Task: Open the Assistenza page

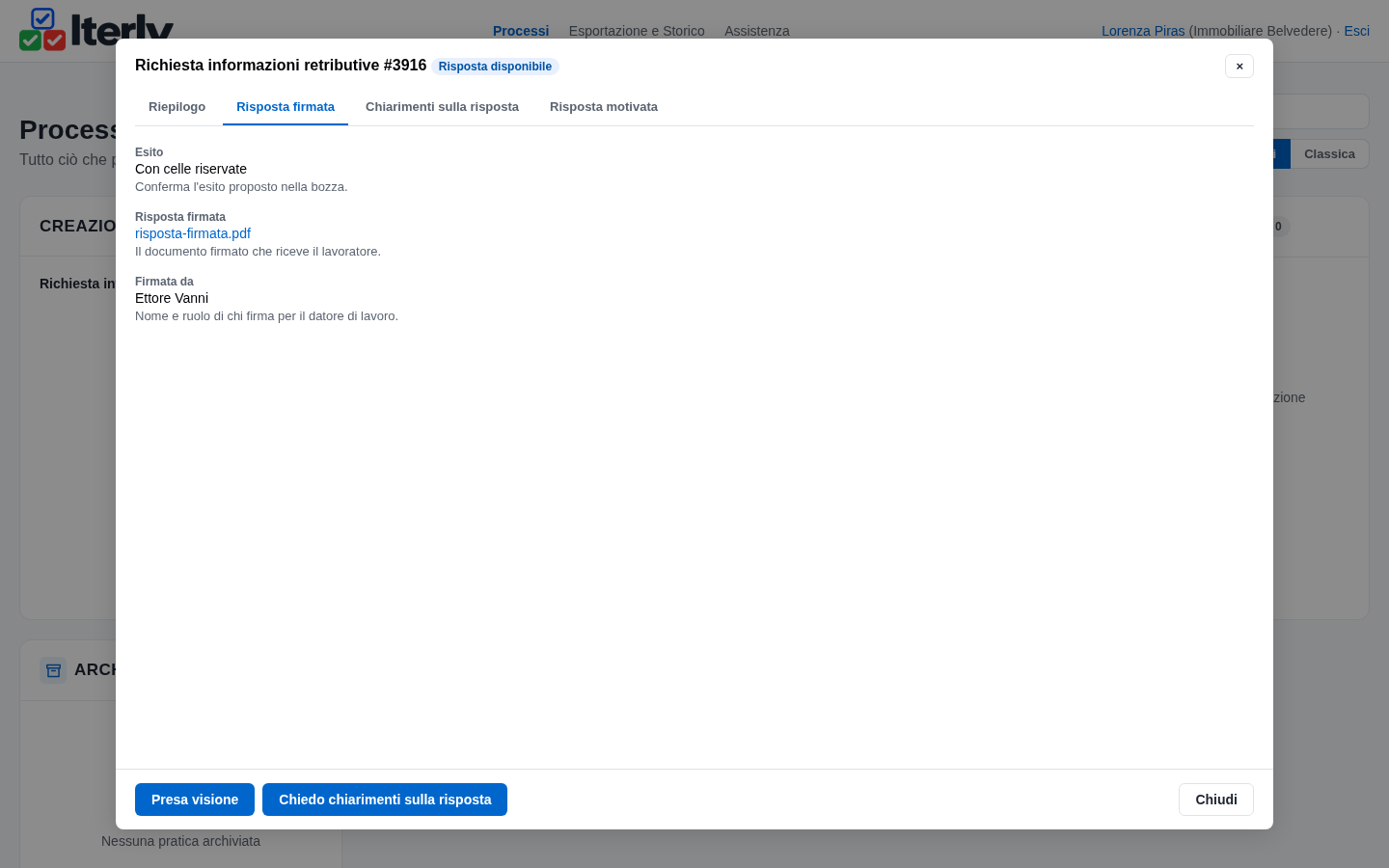Action: pos(757,31)
